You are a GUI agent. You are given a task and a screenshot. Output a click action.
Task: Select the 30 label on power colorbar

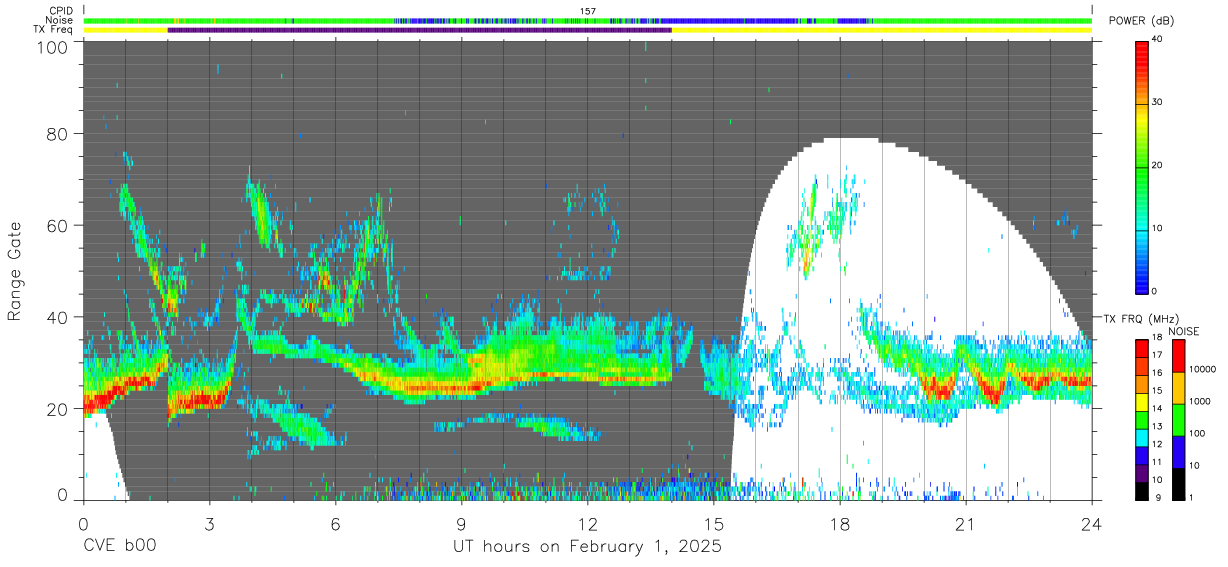point(1157,102)
